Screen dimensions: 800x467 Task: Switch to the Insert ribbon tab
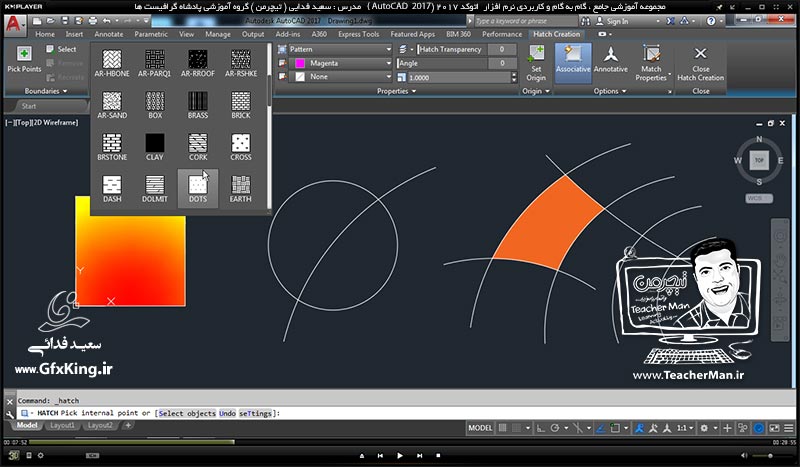tap(74, 34)
